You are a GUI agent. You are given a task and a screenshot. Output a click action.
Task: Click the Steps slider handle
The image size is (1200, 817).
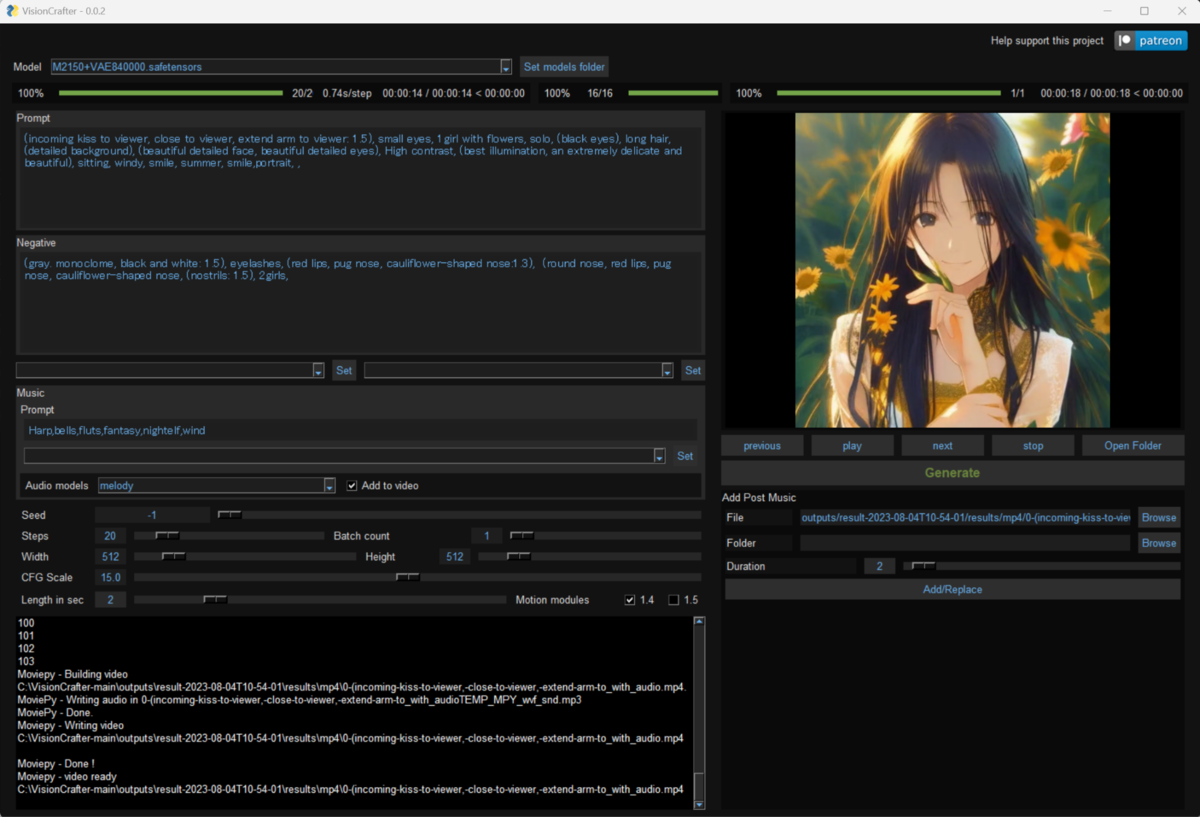167,536
